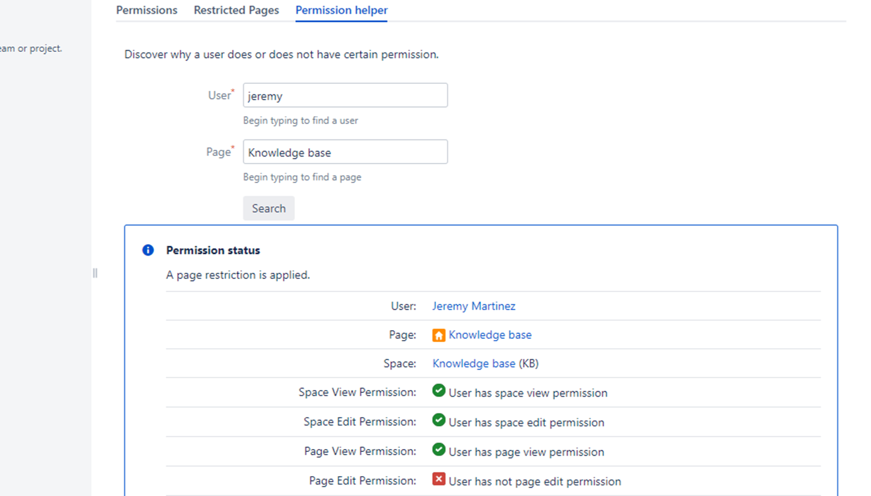Click the 'Begin typing to find a user' hint
This screenshot has width=871, height=496.
point(300,120)
